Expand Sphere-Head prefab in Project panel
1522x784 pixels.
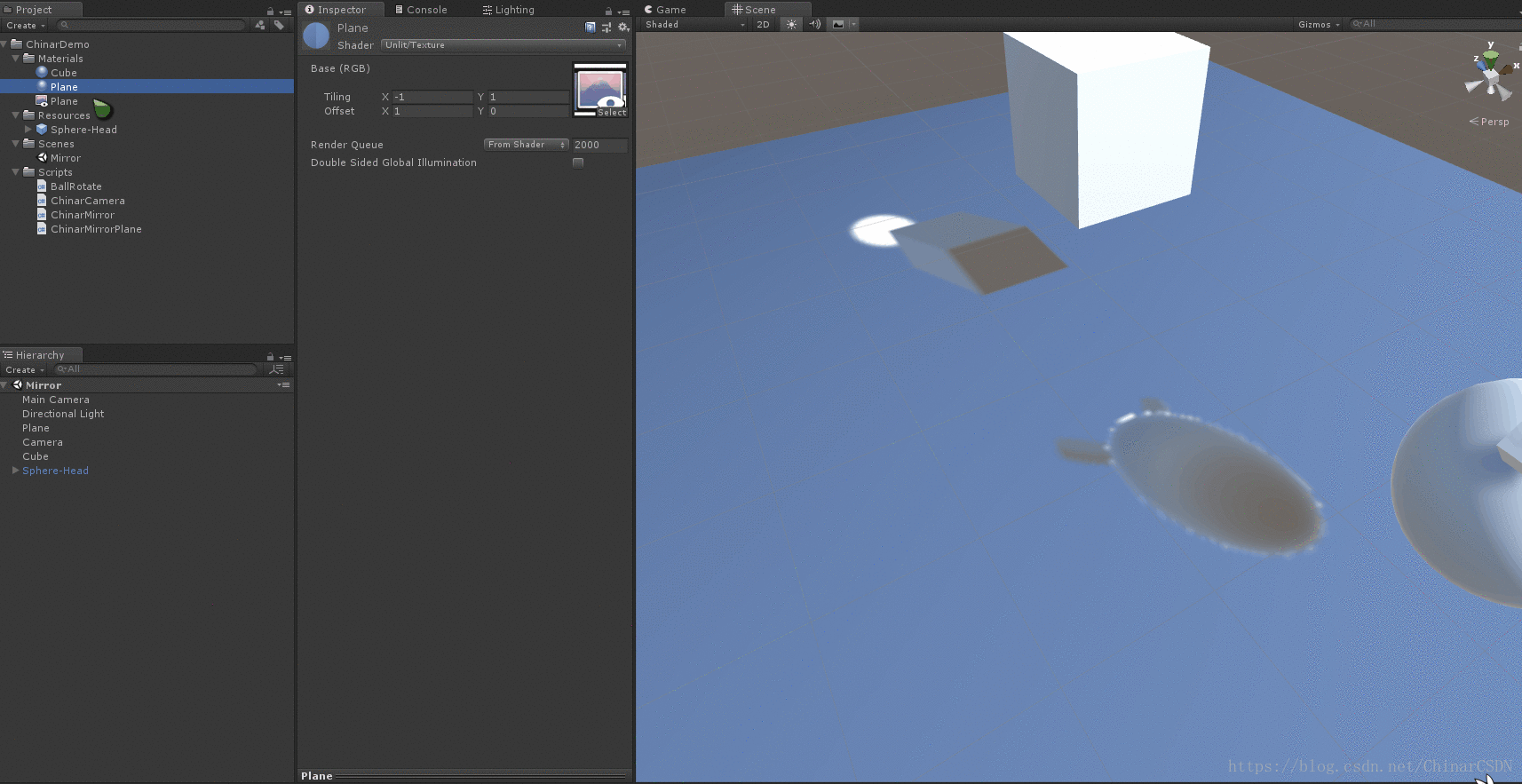coord(28,129)
